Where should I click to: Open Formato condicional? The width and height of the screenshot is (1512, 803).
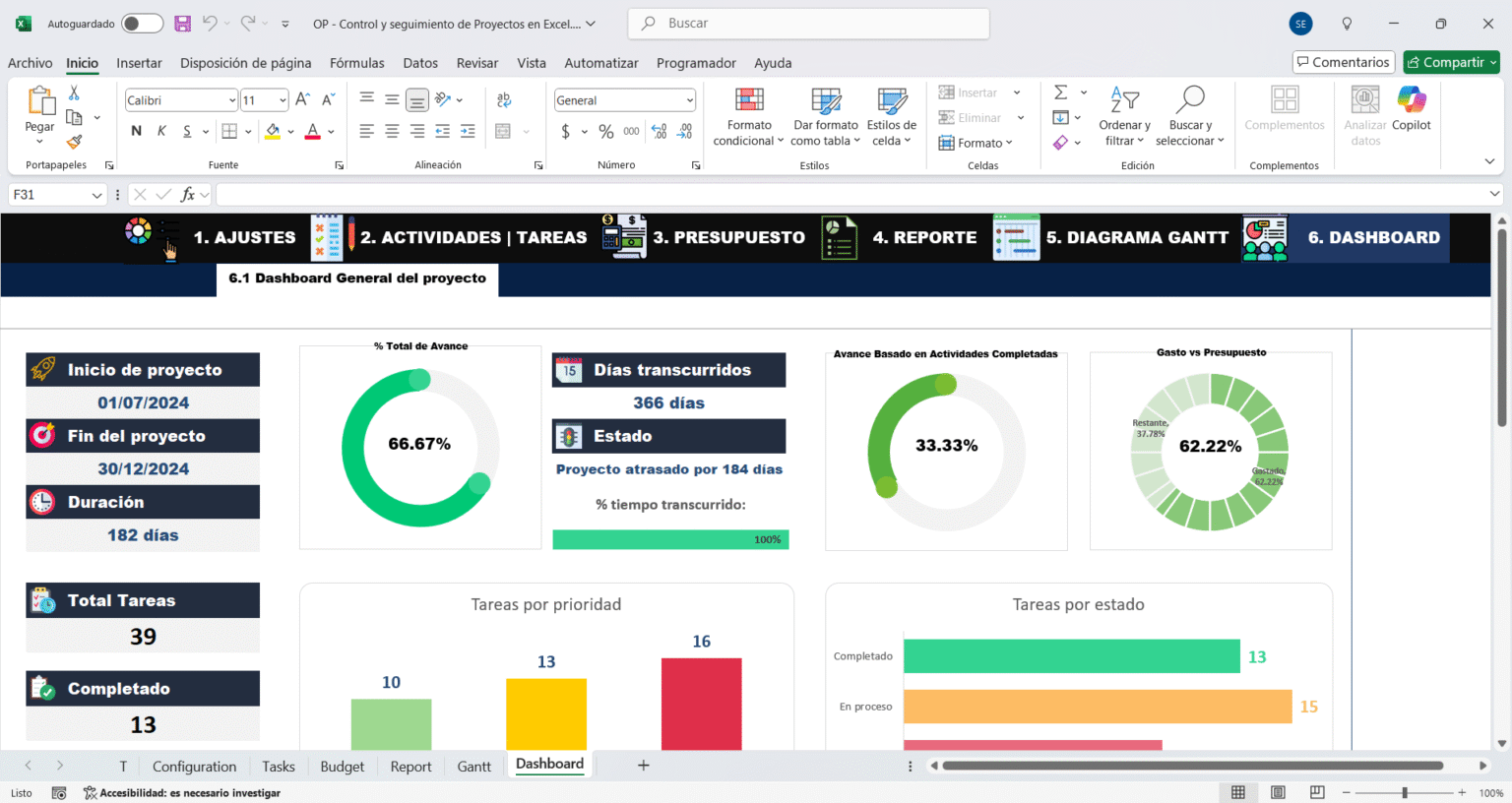click(x=747, y=116)
